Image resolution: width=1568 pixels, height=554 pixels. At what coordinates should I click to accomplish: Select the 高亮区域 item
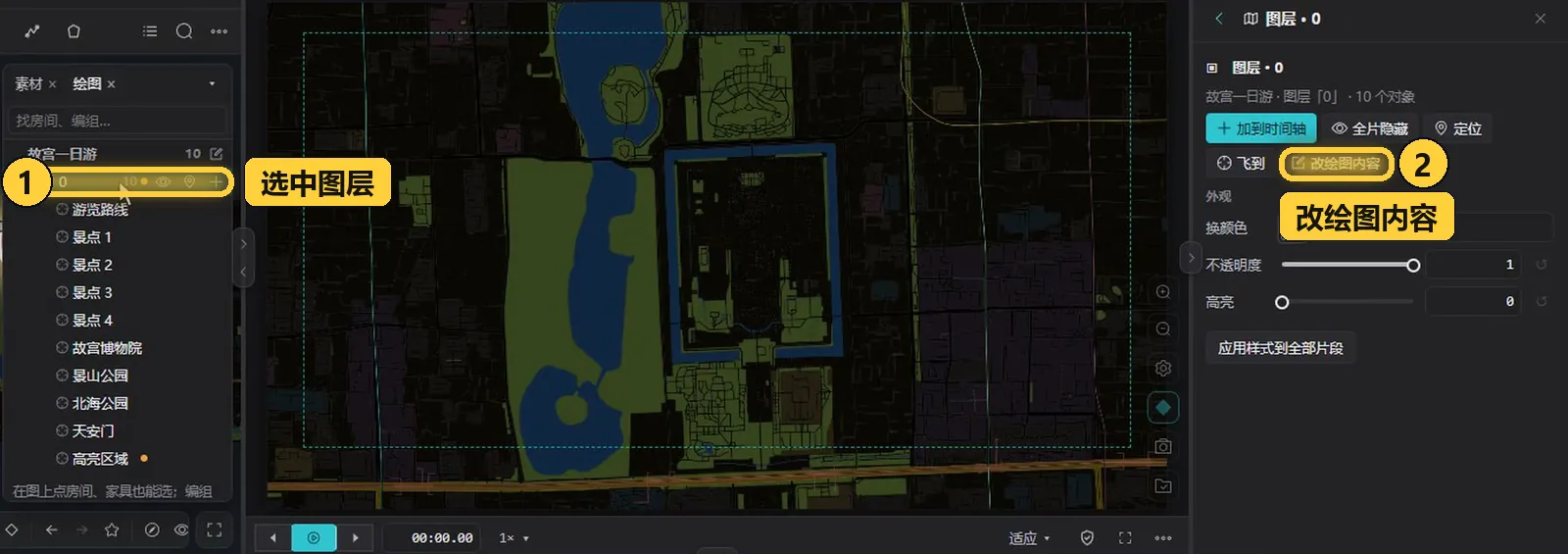[100, 459]
